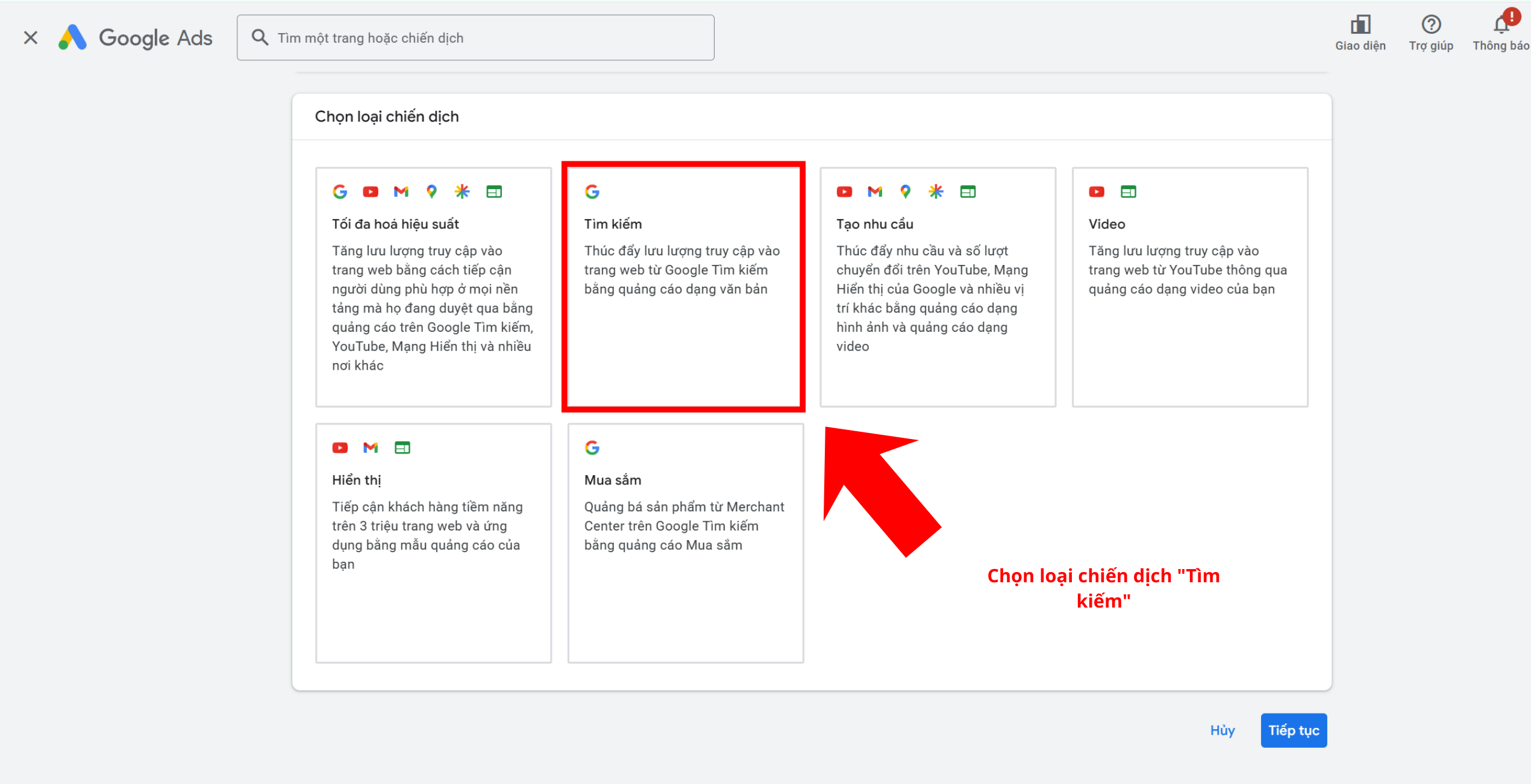1531x784 pixels.
Task: Click the "Tối đa hoá hiệu suất" title text
Action: 395,224
